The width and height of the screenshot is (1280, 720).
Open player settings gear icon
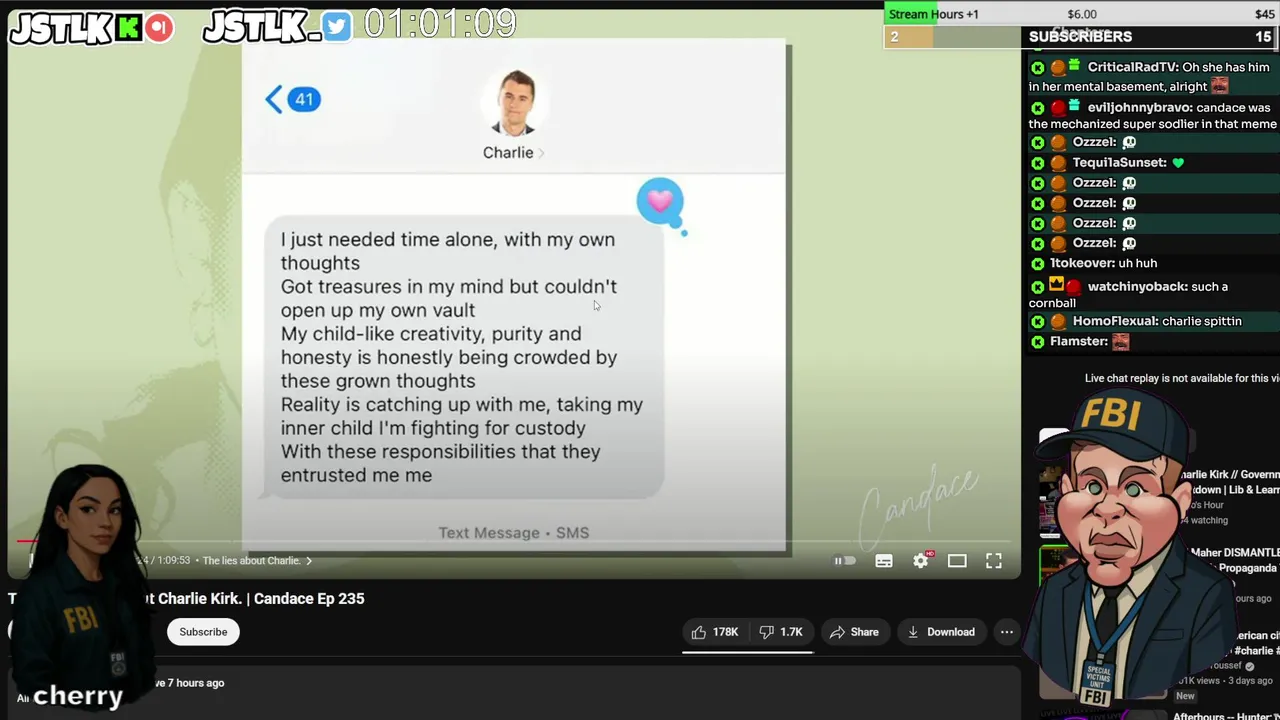921,561
